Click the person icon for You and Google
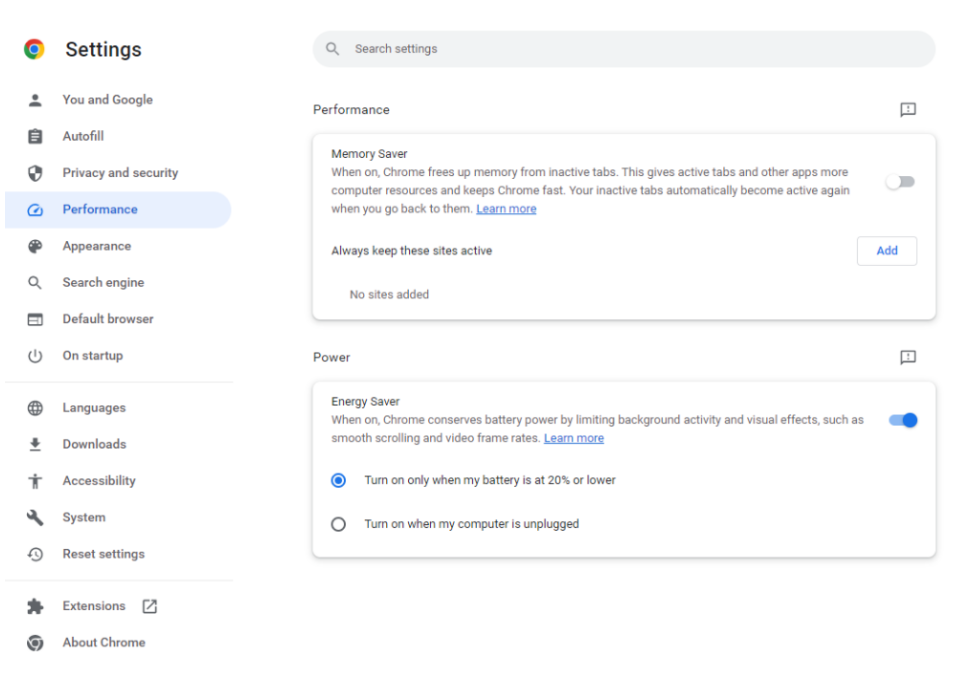The image size is (980, 691). tap(35, 100)
